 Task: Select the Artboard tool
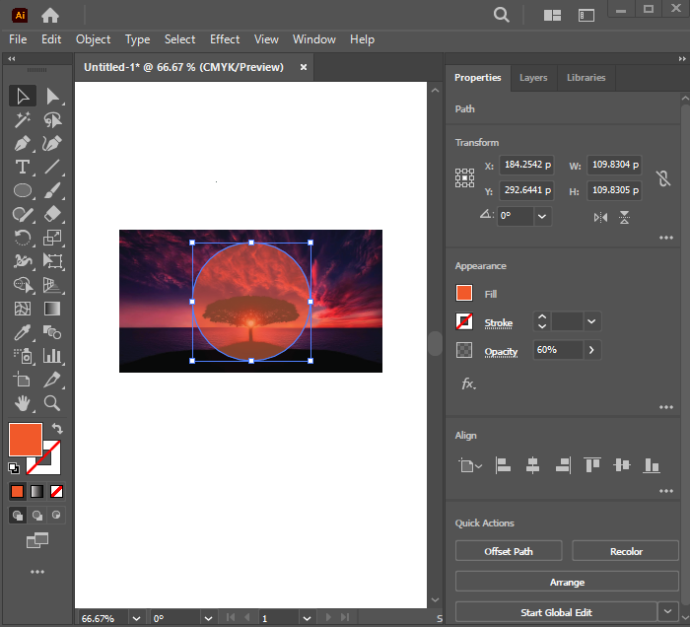click(22, 379)
